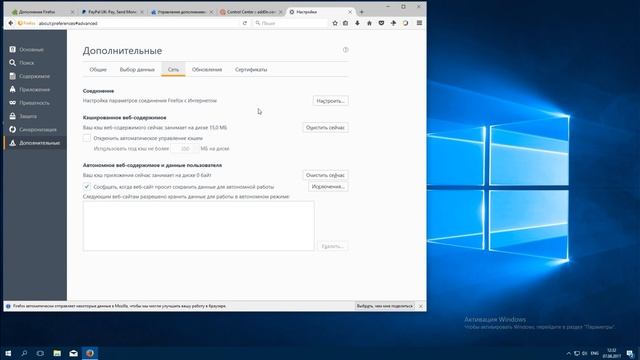The image size is (640, 360).
Task: Click the Поиск search box in the toolbar
Action: pyautogui.click(x=291, y=23)
